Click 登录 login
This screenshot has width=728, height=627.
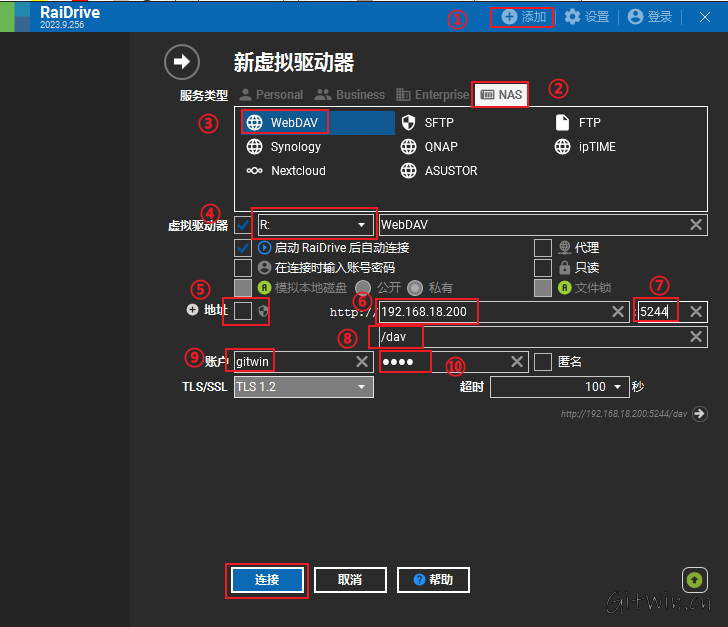coord(650,17)
